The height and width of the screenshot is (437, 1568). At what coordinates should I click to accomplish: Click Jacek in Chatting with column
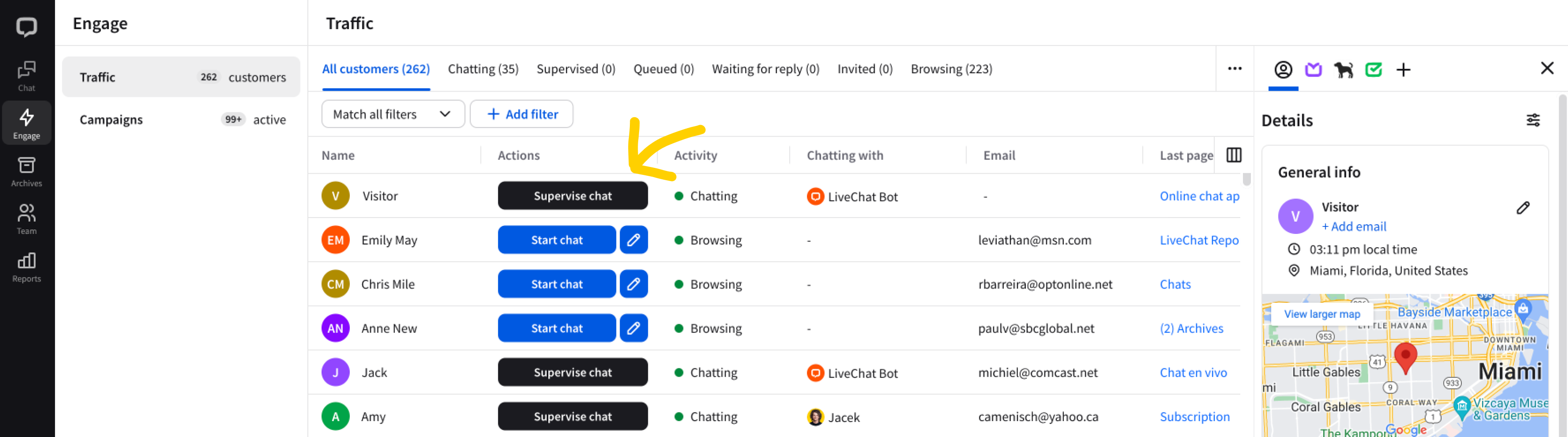pos(833,417)
